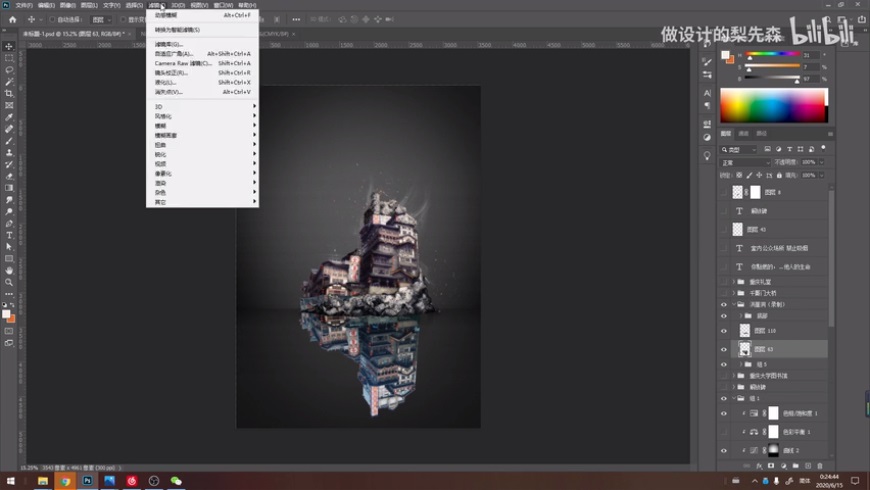Viewport: 870px width, 490px height.
Task: Select the Lasso tool
Action: point(9,70)
